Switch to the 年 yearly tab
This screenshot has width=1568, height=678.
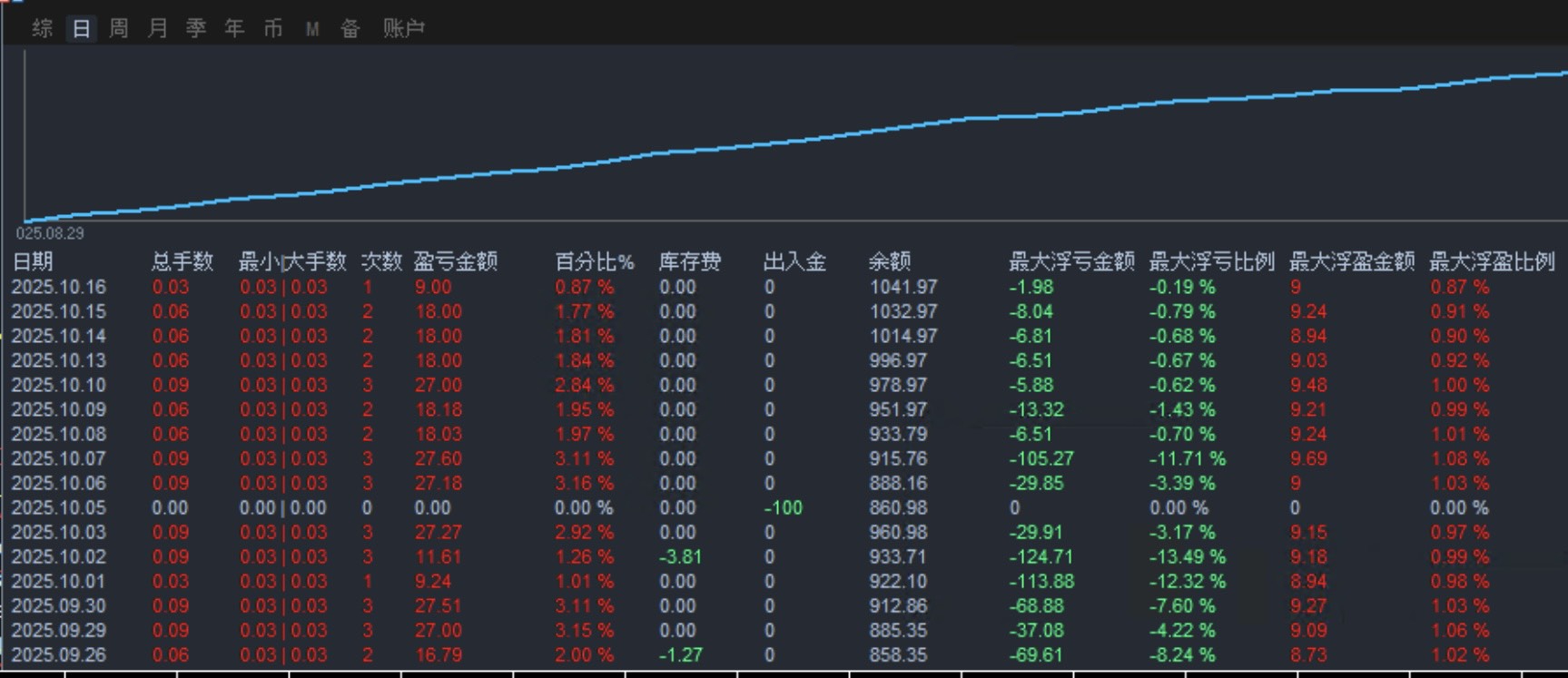click(234, 29)
